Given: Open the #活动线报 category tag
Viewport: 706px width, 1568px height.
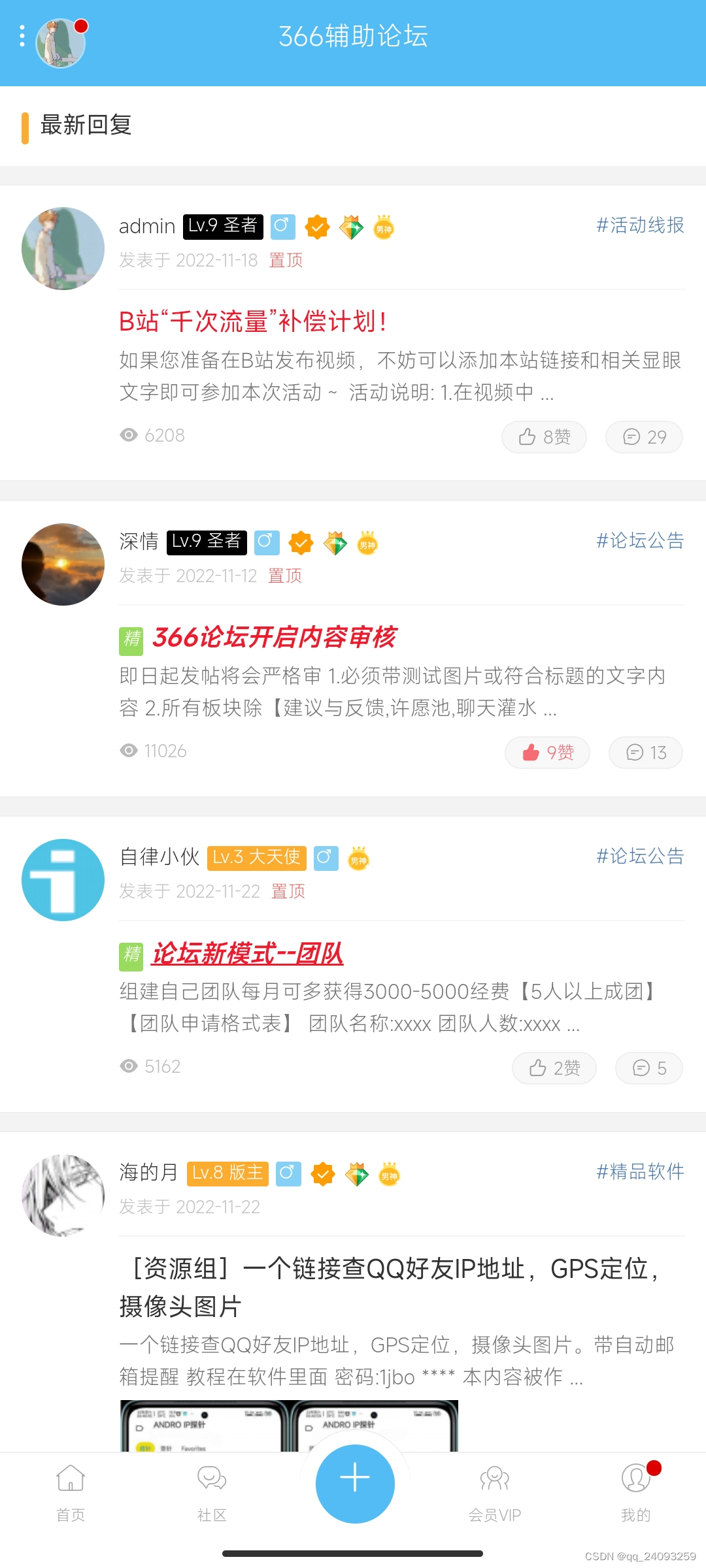Looking at the screenshot, I should 640,225.
